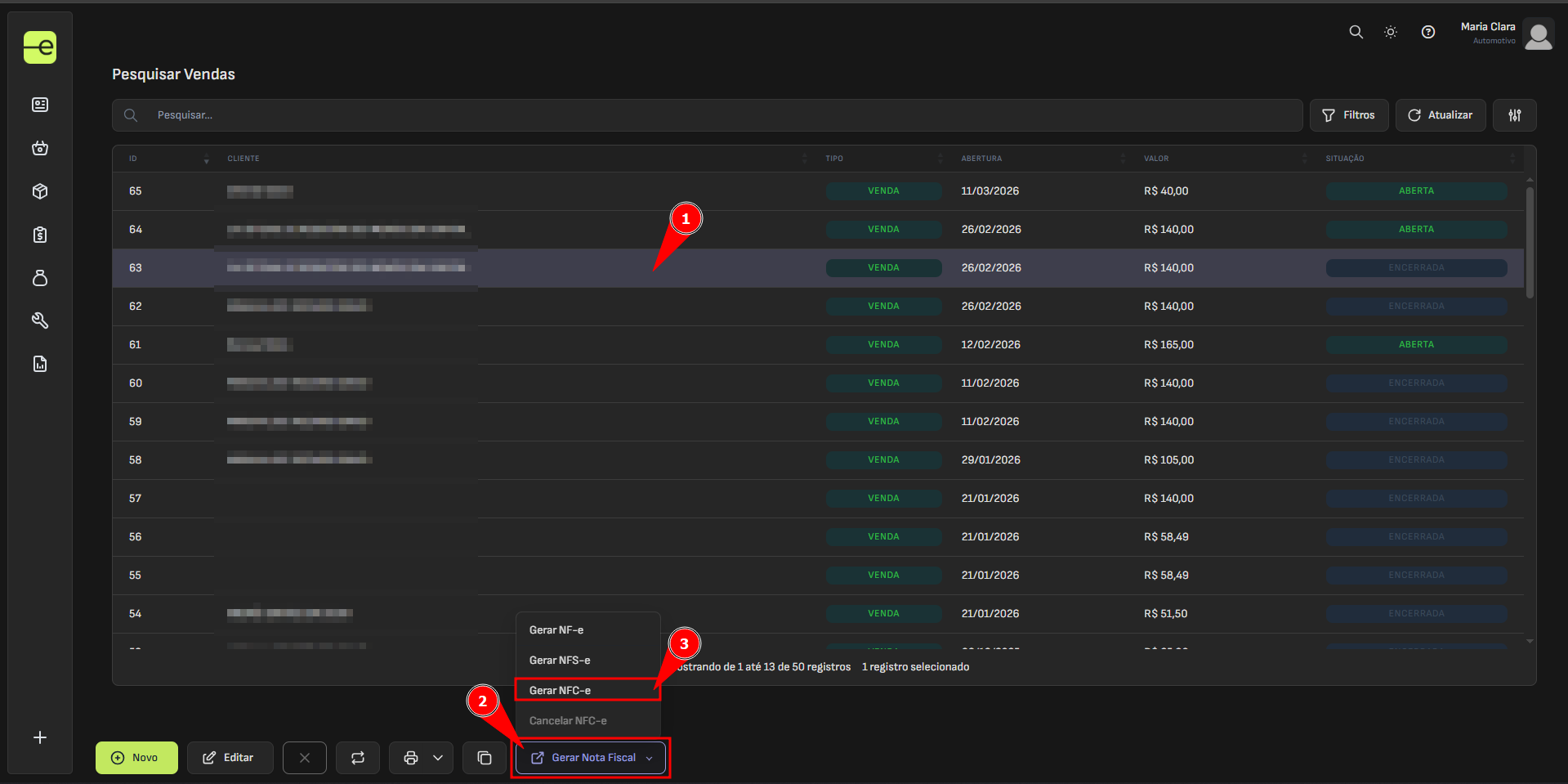Click the Pesquisar search input field
Viewport: 1568px width, 784px height.
coord(719,115)
